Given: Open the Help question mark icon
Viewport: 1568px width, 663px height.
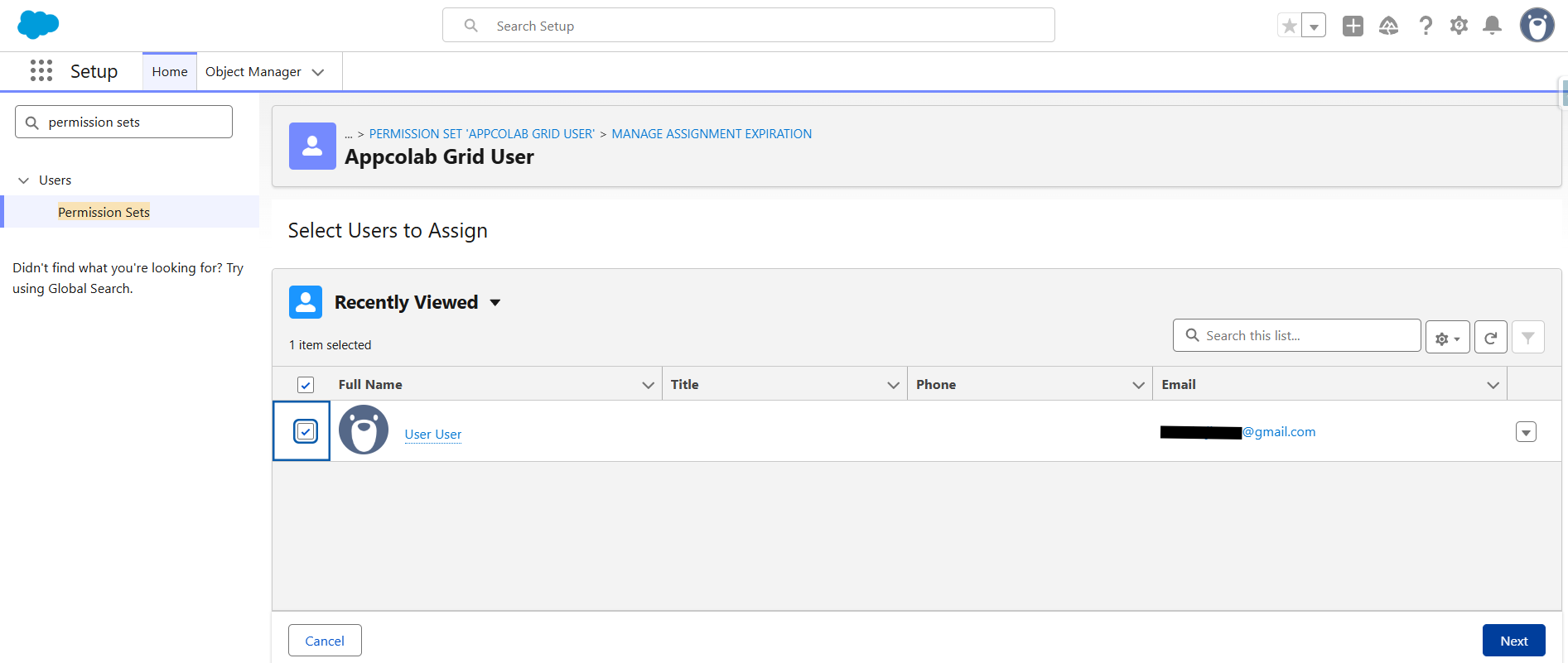Looking at the screenshot, I should [x=1426, y=26].
